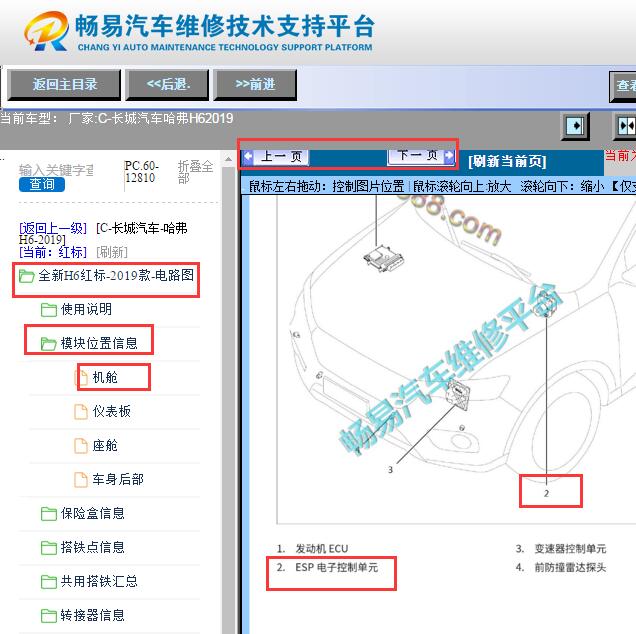
Task: Click the file icon beside 仪表板
Action: (x=81, y=412)
